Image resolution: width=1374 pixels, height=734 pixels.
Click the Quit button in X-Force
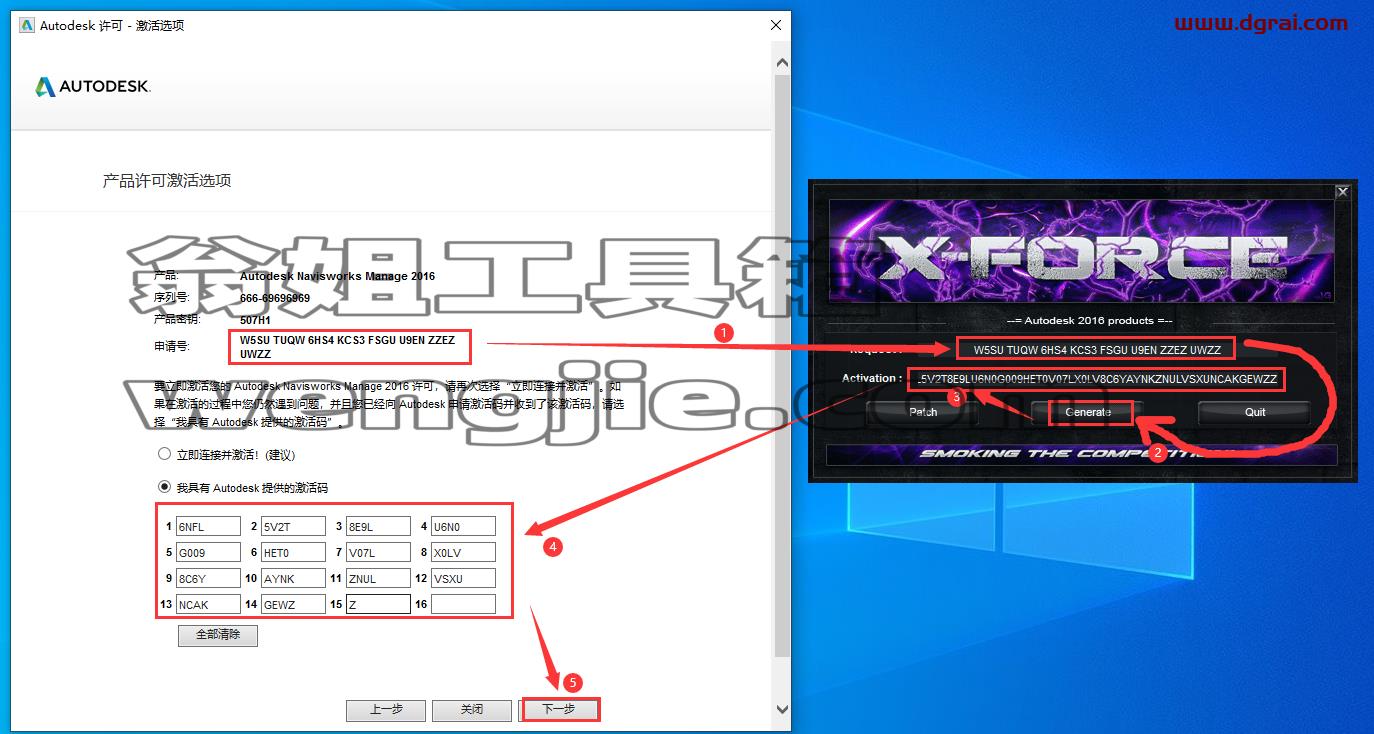[x=1255, y=412]
